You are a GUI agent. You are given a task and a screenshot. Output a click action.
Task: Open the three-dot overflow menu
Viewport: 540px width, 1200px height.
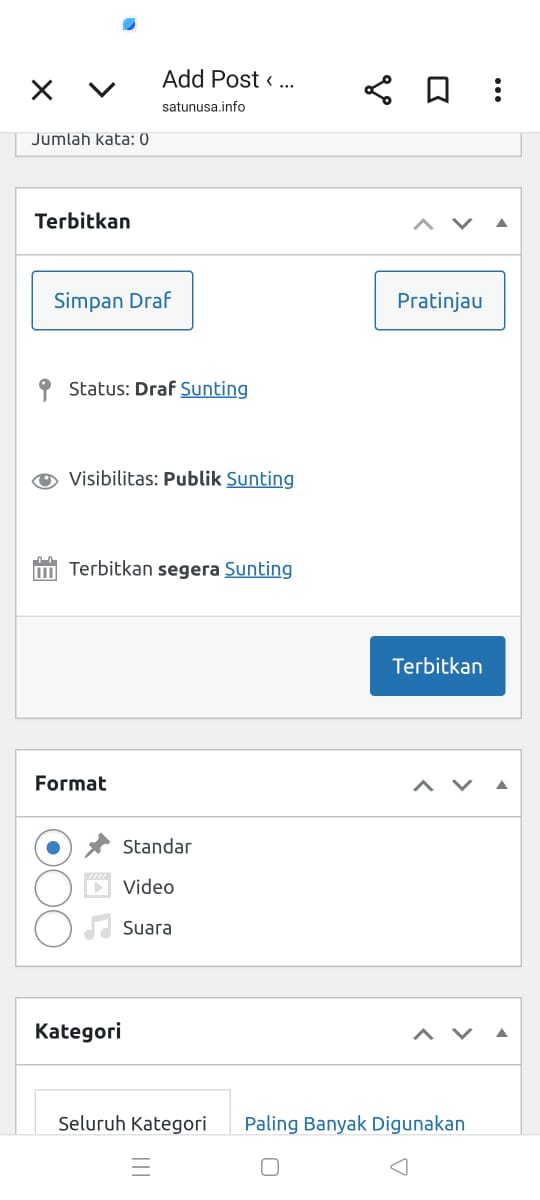[497, 90]
